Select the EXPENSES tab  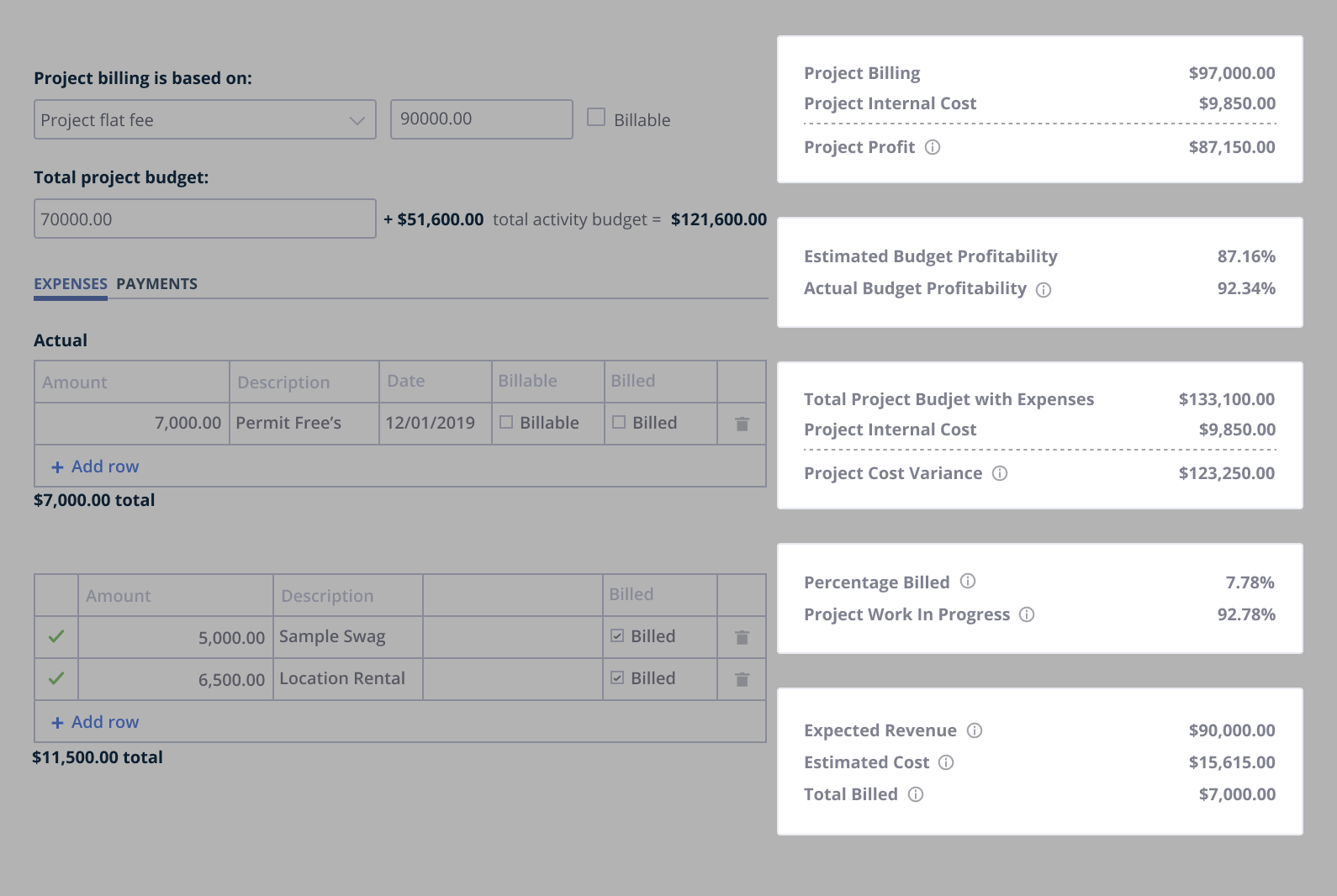pyautogui.click(x=71, y=284)
